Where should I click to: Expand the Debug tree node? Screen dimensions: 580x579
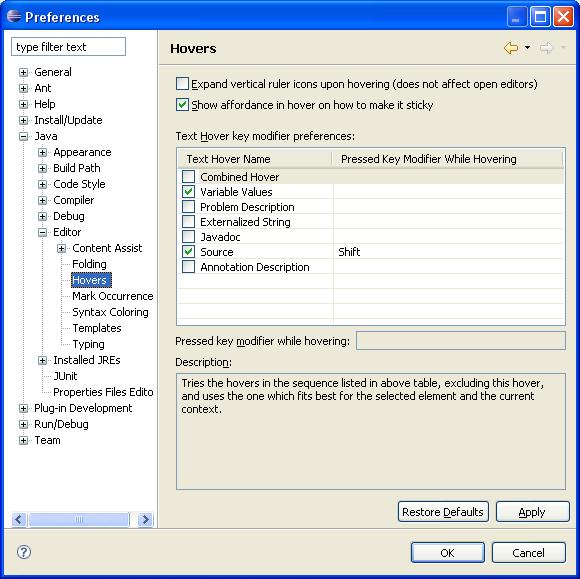[x=43, y=216]
